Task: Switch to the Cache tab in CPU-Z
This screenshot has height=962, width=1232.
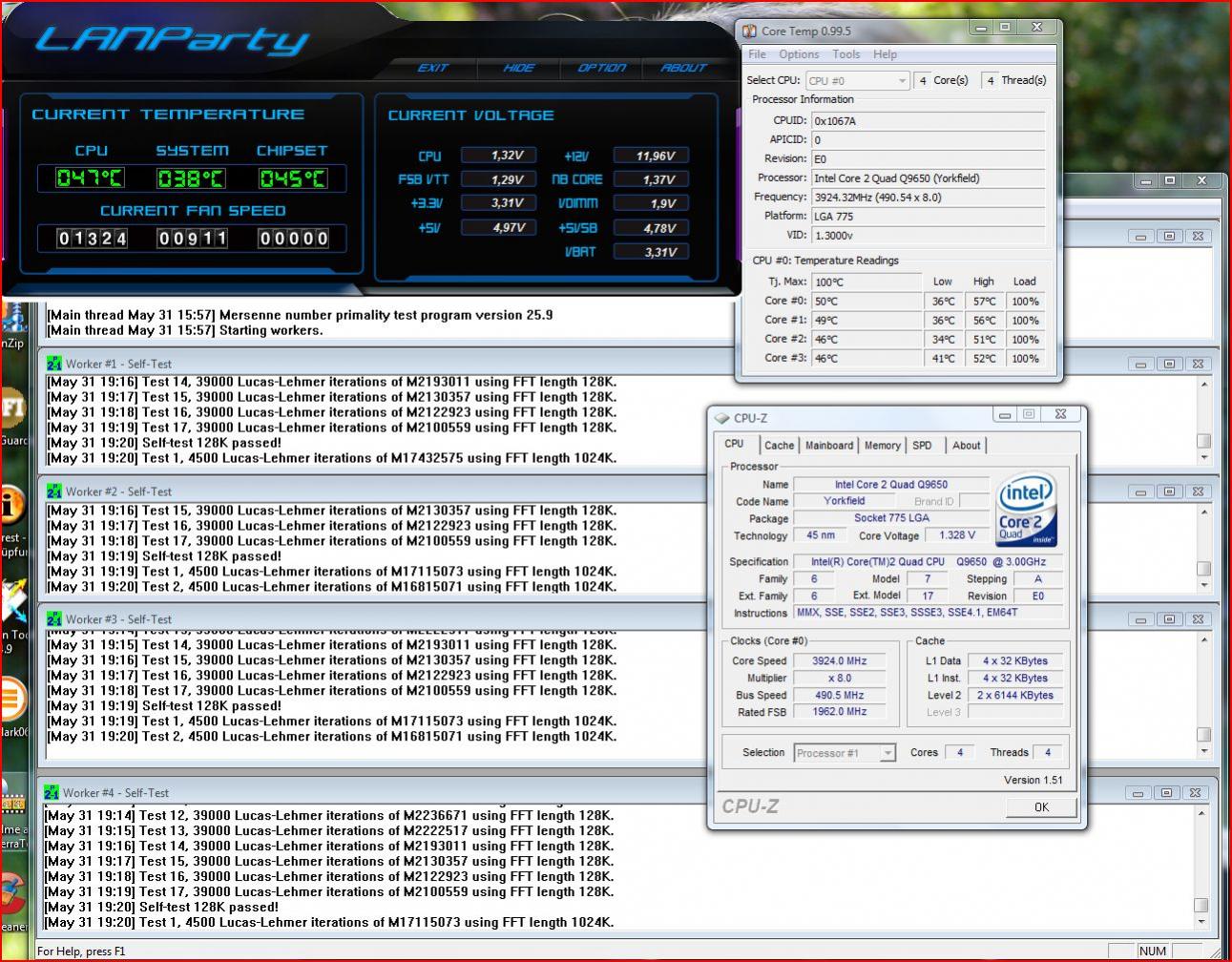Action: (x=779, y=446)
